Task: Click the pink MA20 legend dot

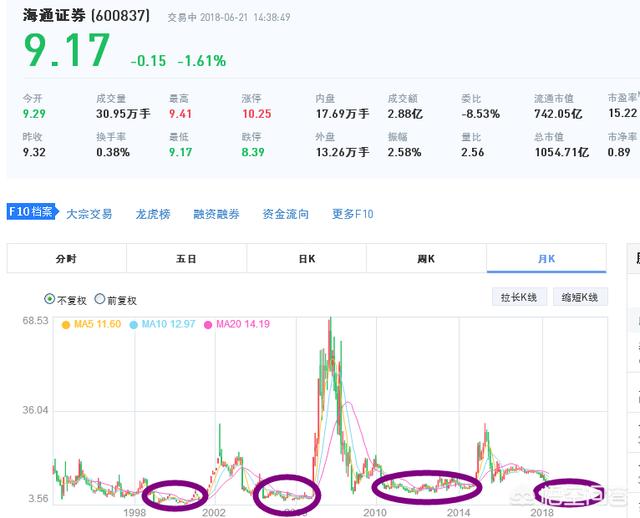Action: (209, 325)
